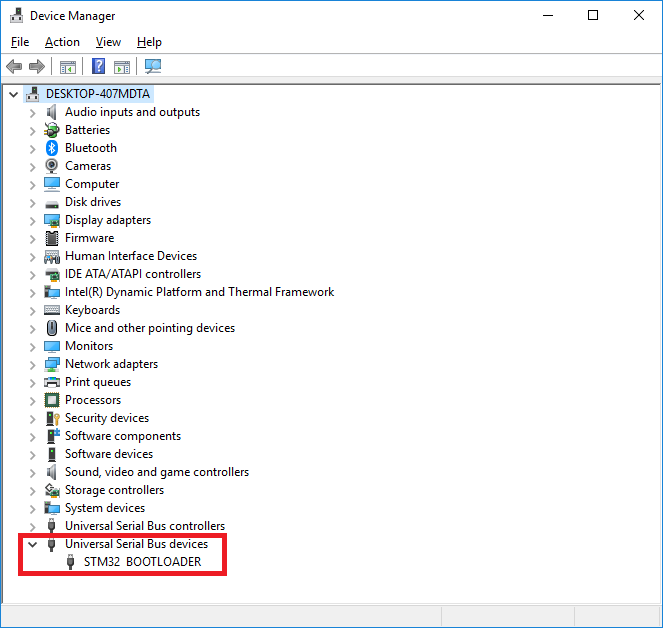Select the Software devices label
Viewport: 663px width, 628px height.
click(x=109, y=454)
